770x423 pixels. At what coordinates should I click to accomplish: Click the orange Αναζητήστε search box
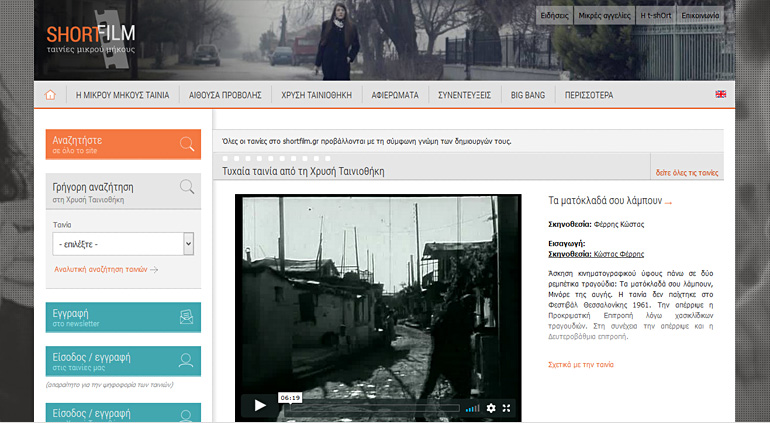[123, 144]
